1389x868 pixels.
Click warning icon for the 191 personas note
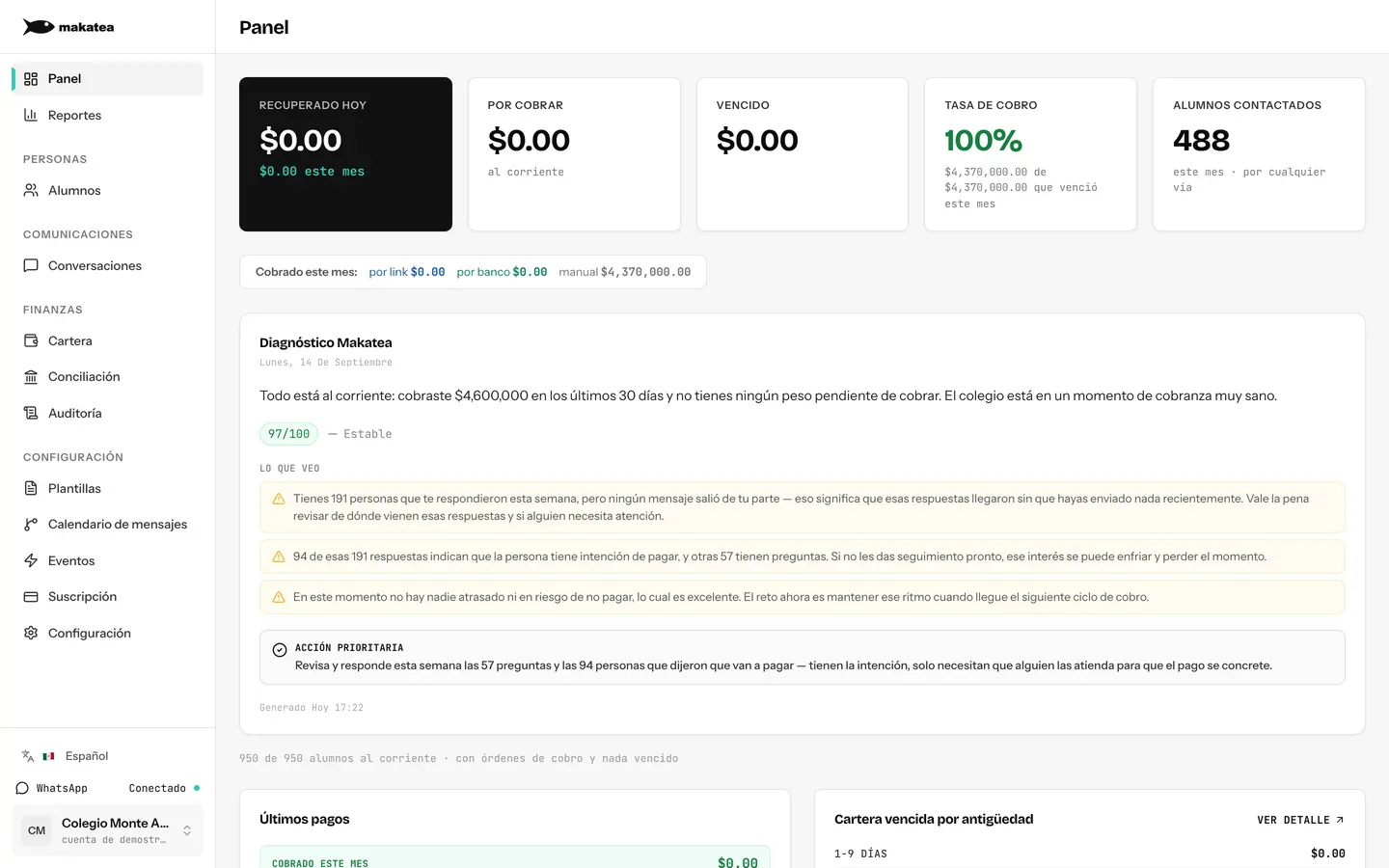pos(279,499)
